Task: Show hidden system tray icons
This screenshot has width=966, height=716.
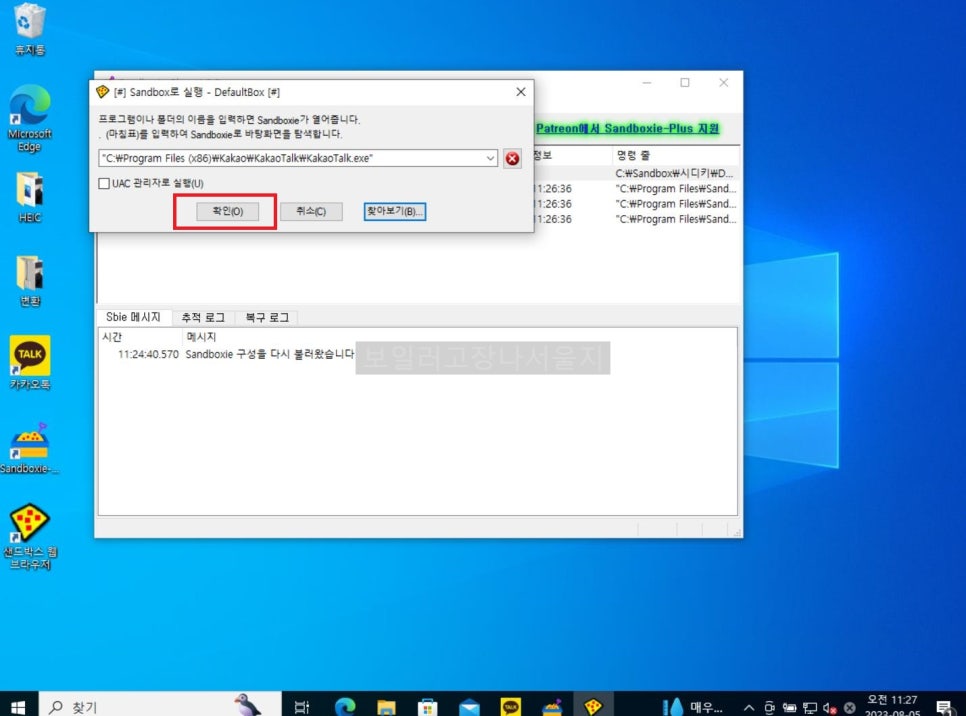Action: pos(749,707)
